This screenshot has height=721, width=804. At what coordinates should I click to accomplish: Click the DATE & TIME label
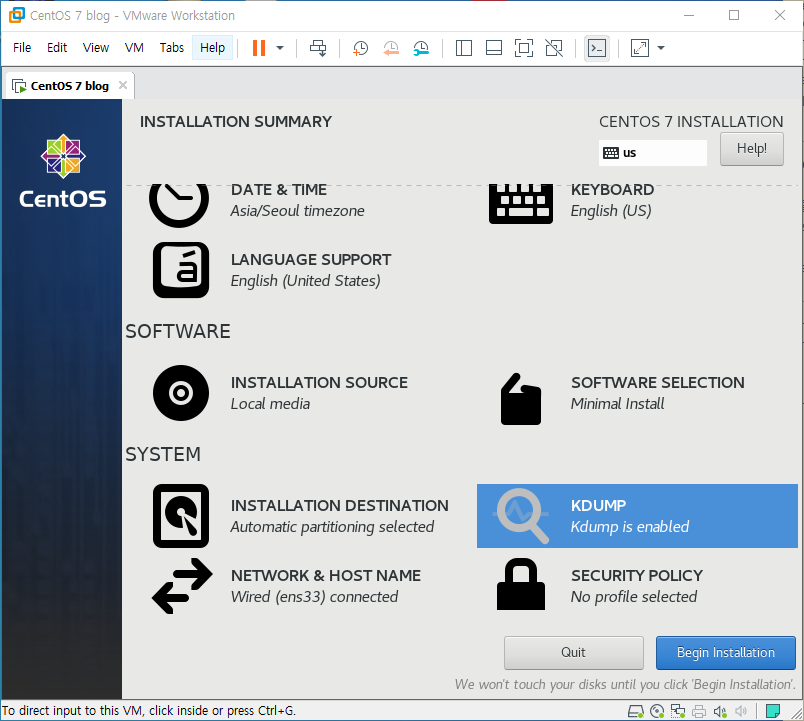pos(278,190)
